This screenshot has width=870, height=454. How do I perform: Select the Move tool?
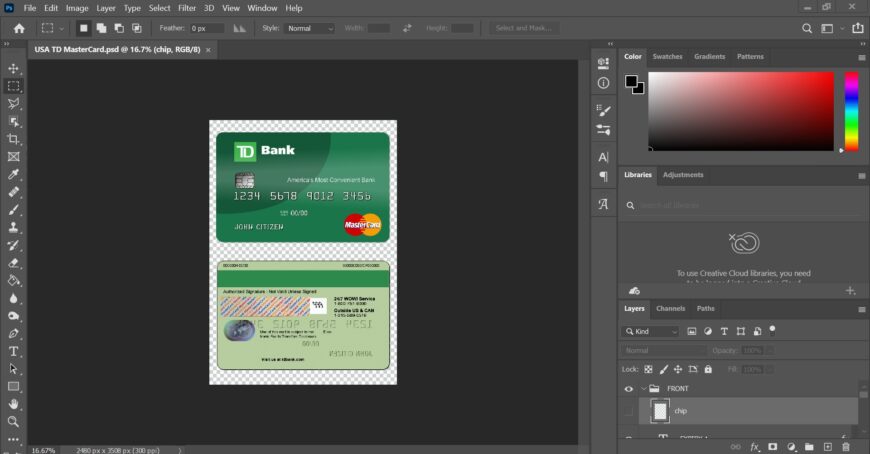coord(13,68)
